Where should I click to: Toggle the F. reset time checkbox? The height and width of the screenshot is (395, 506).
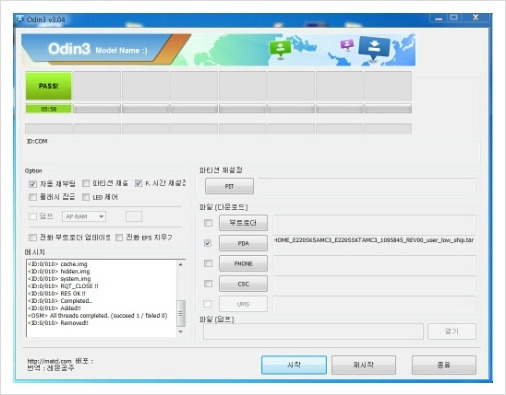[x=139, y=183]
